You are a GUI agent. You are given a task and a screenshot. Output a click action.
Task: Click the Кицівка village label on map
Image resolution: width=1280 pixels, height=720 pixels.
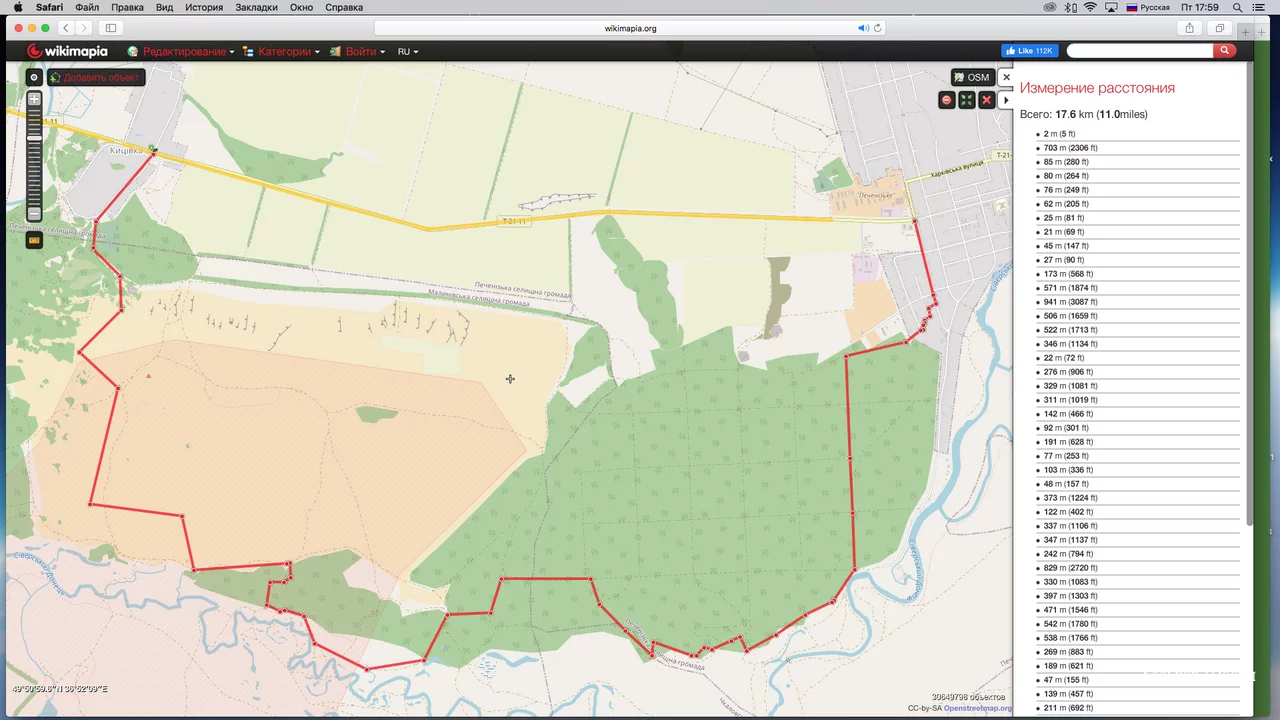[x=127, y=150]
